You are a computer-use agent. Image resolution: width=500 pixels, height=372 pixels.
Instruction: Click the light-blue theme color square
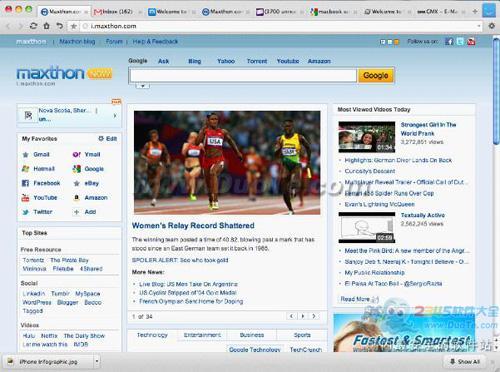(x=390, y=42)
